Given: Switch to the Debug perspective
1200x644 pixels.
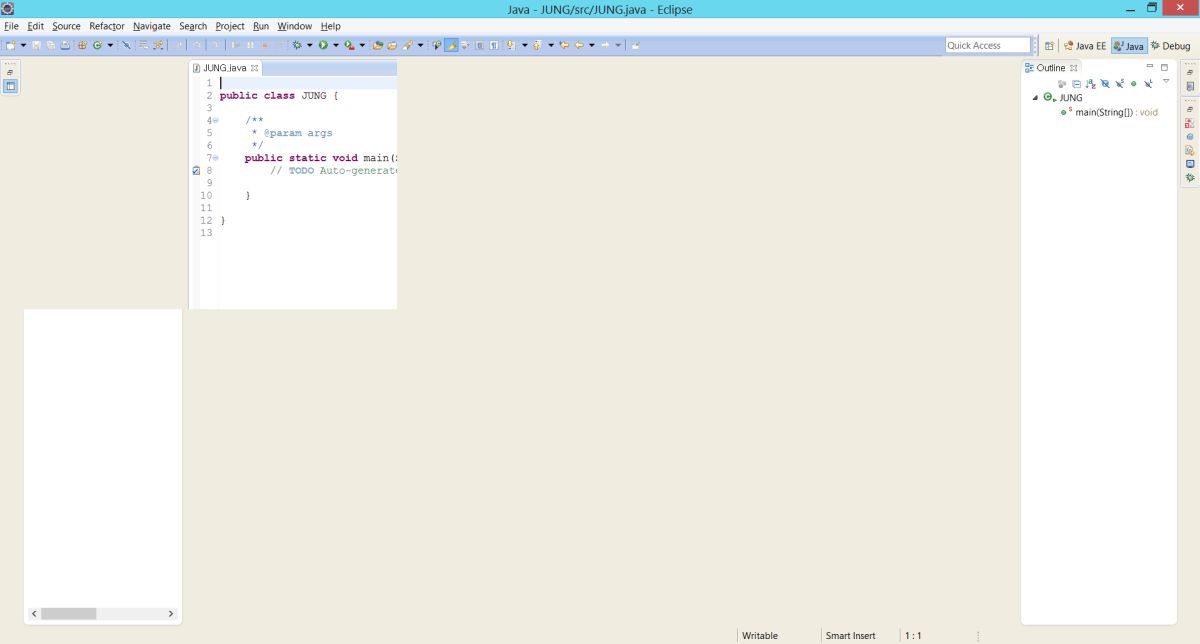Looking at the screenshot, I should tap(1170, 46).
